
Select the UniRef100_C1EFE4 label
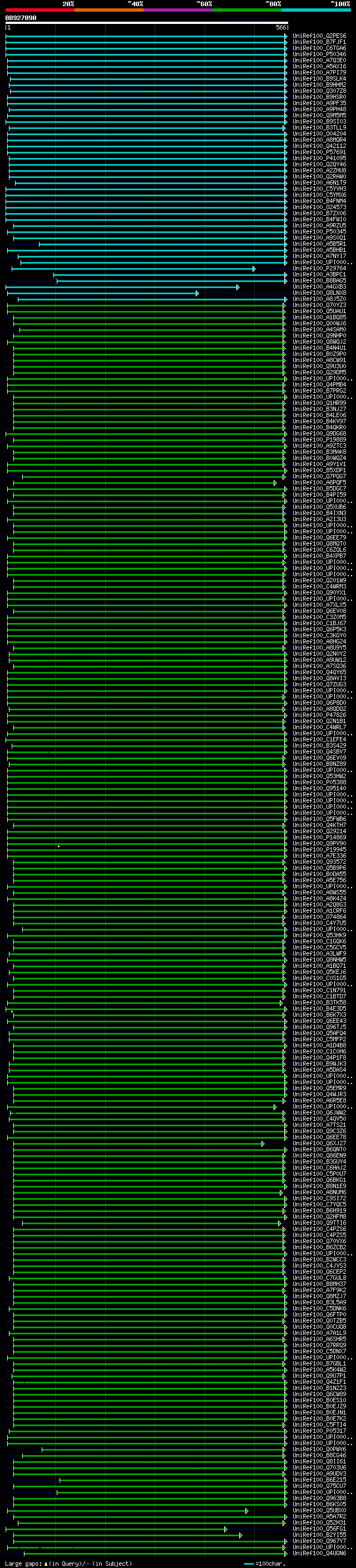click(x=319, y=740)
